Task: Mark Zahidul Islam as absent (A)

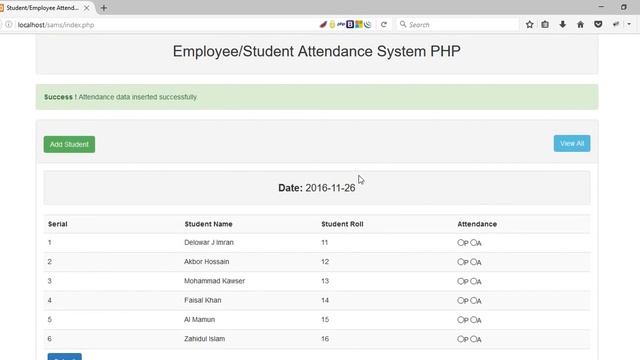Action: tap(473, 339)
